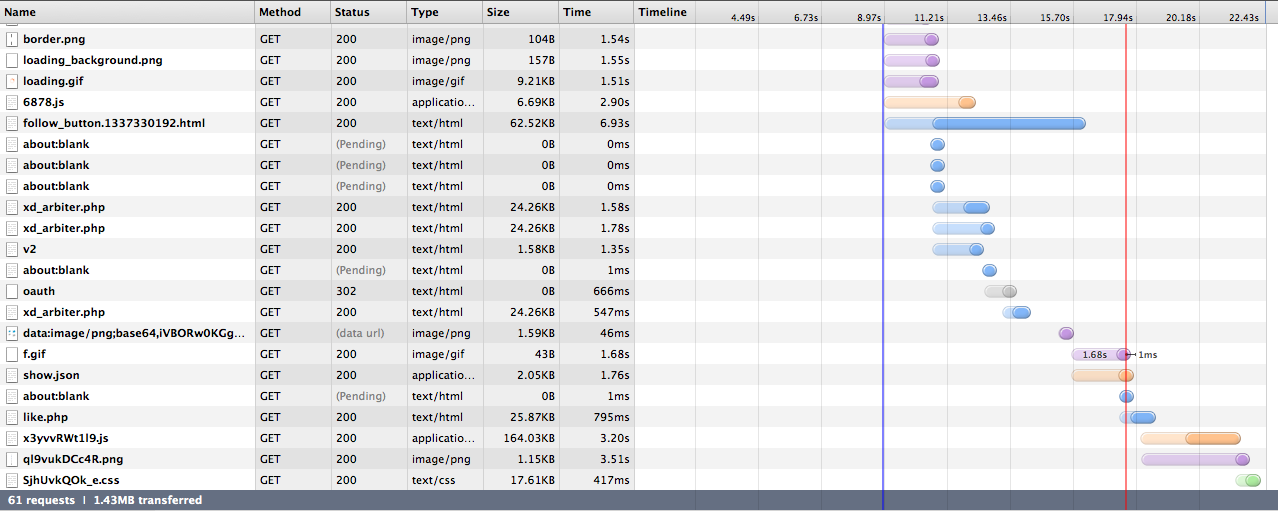Click the green SjhUvkQOk_e.css timeline bar
This screenshot has width=1278, height=511.
(x=1248, y=480)
